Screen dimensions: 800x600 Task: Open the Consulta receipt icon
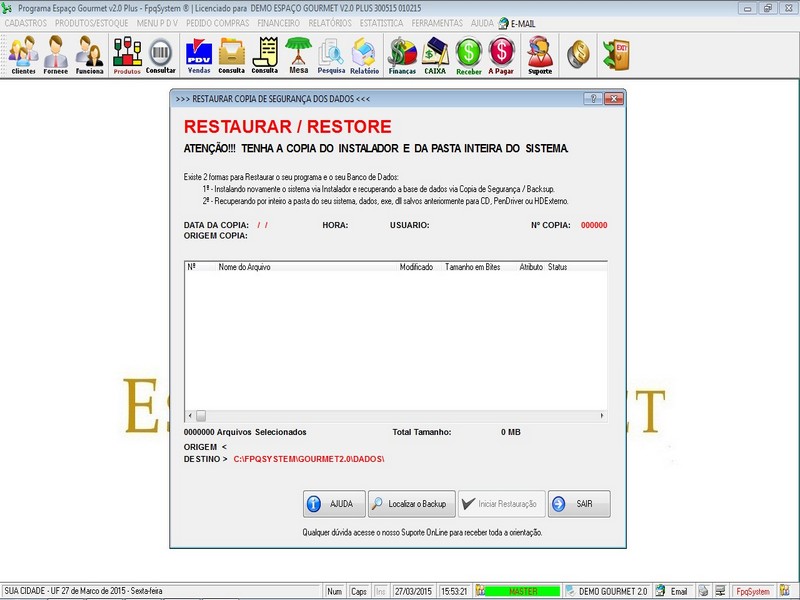[265, 55]
